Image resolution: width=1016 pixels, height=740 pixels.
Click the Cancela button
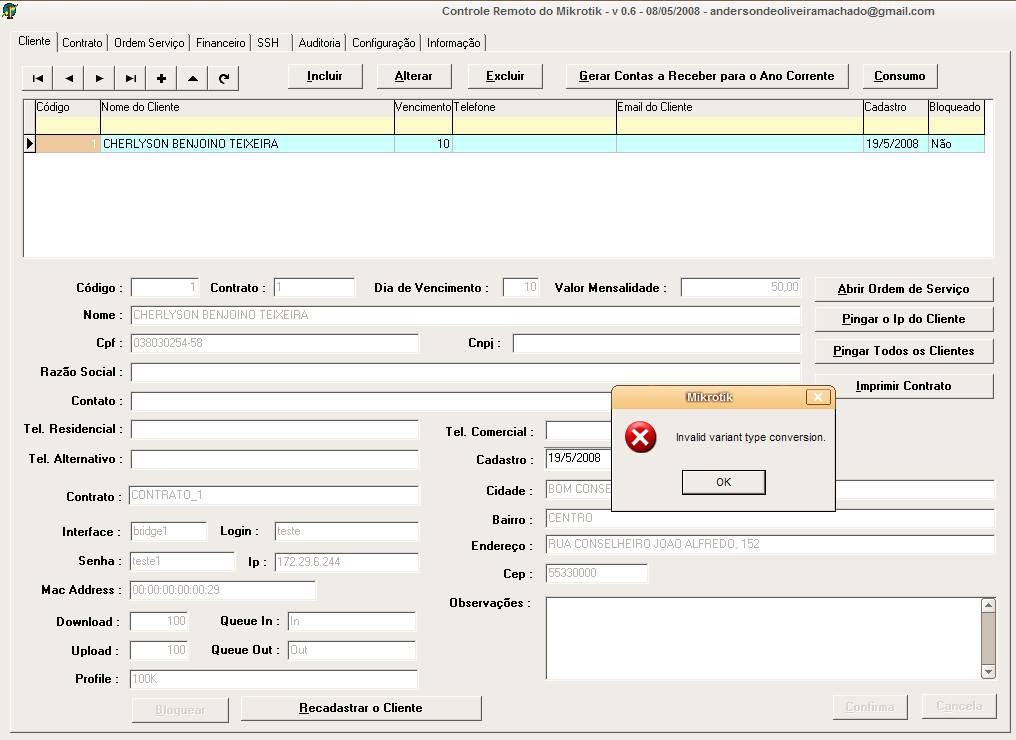click(x=959, y=706)
